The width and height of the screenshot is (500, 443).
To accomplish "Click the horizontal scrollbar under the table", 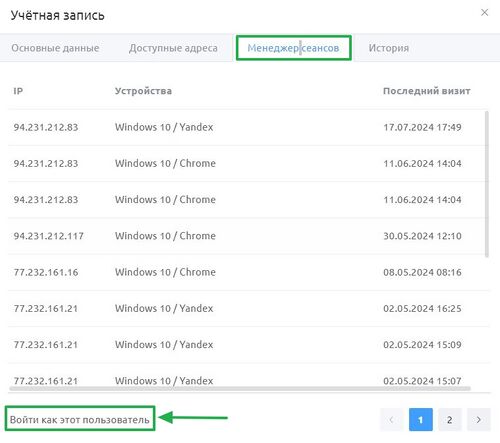I will 240,388.
